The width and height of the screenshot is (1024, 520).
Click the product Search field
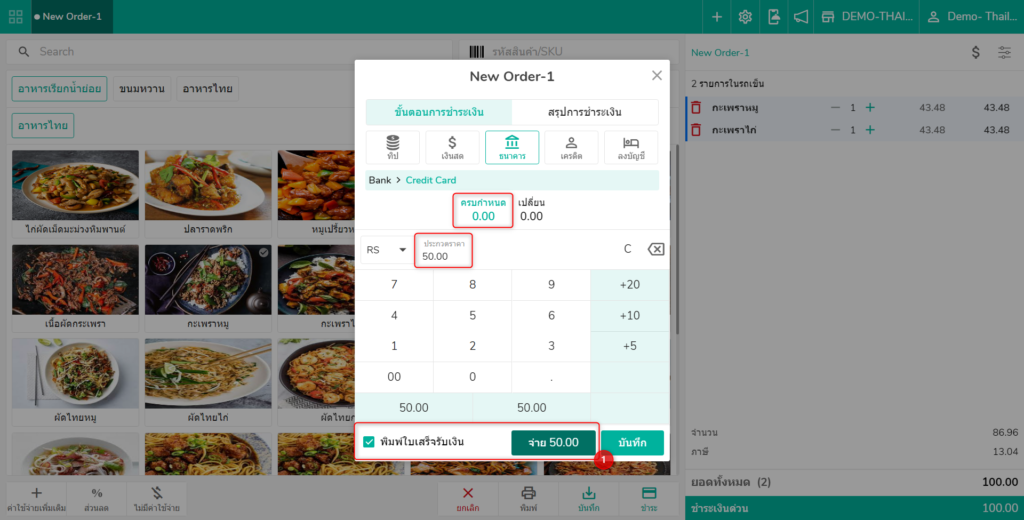pyautogui.click(x=229, y=52)
